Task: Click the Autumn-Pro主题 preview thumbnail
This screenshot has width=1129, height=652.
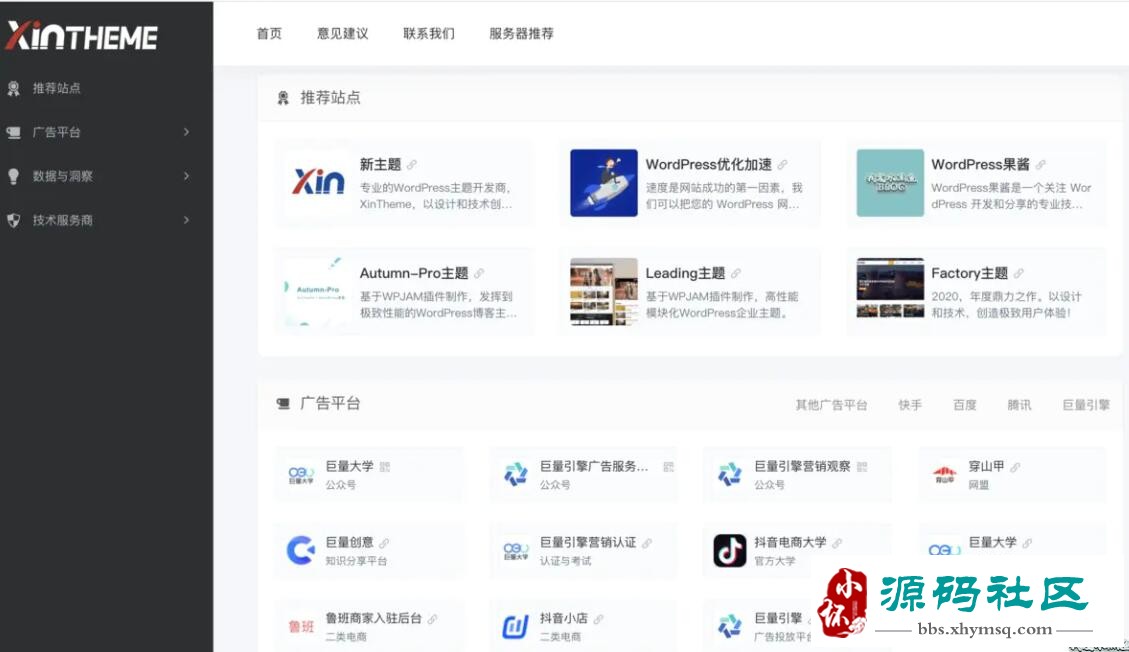Action: point(318,291)
